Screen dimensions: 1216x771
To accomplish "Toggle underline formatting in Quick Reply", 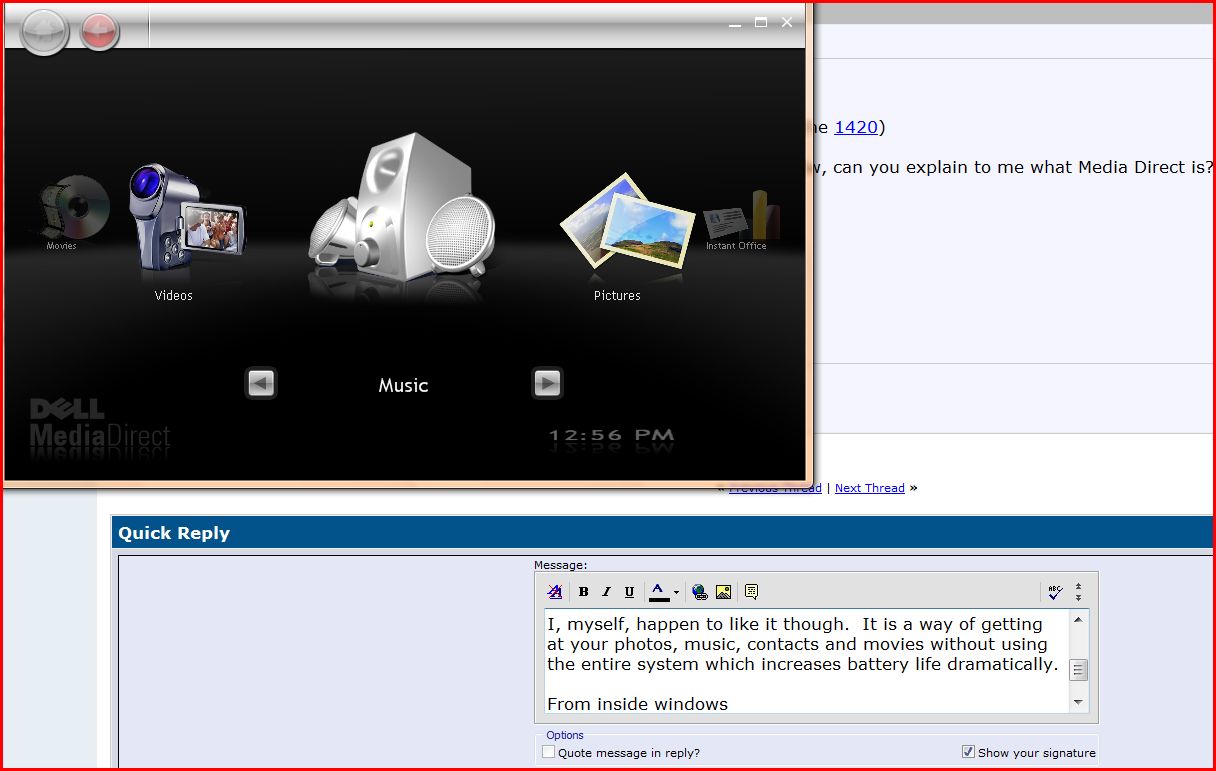I will click(x=629, y=592).
